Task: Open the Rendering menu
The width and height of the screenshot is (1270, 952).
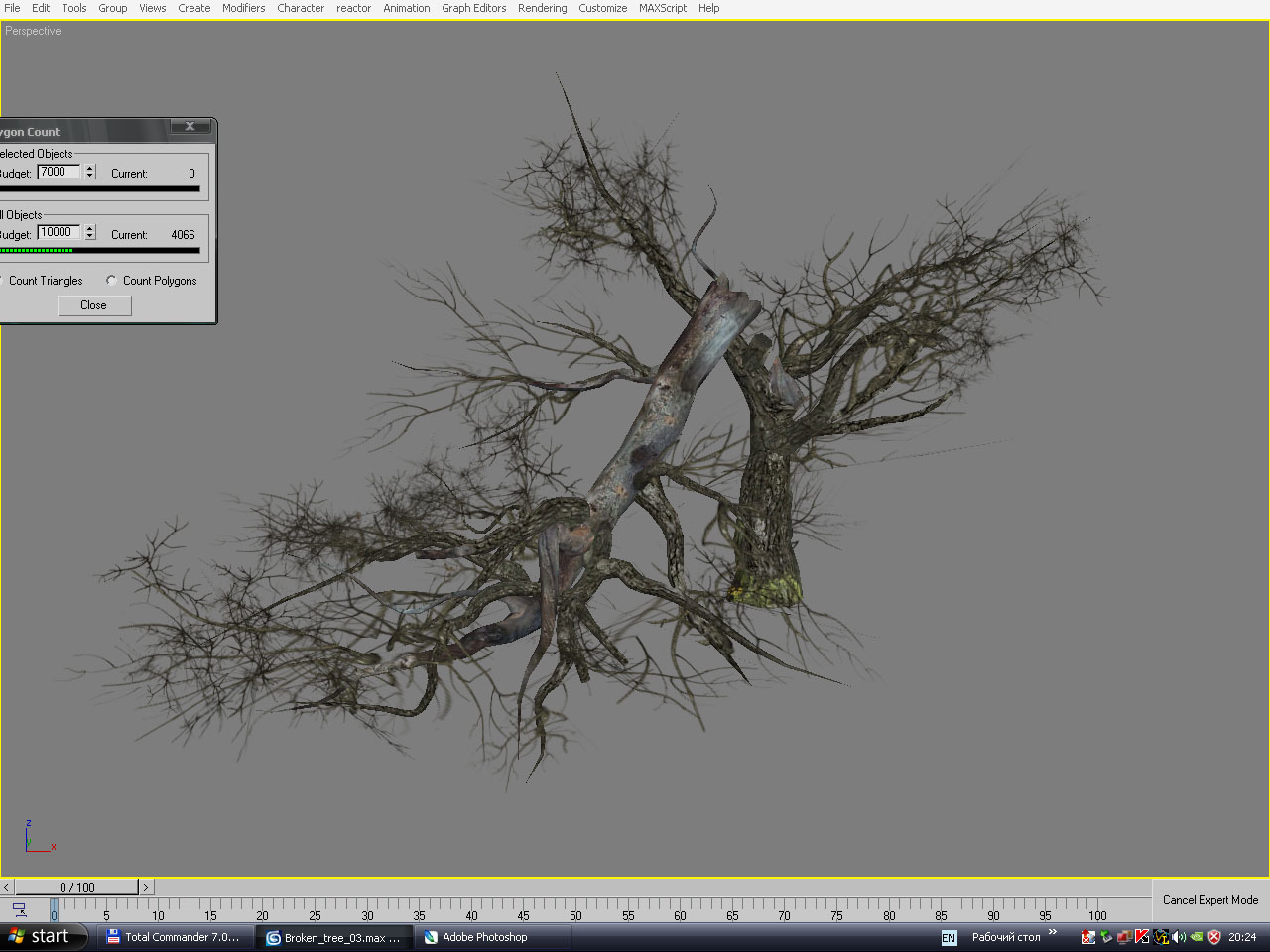Action: (x=542, y=8)
